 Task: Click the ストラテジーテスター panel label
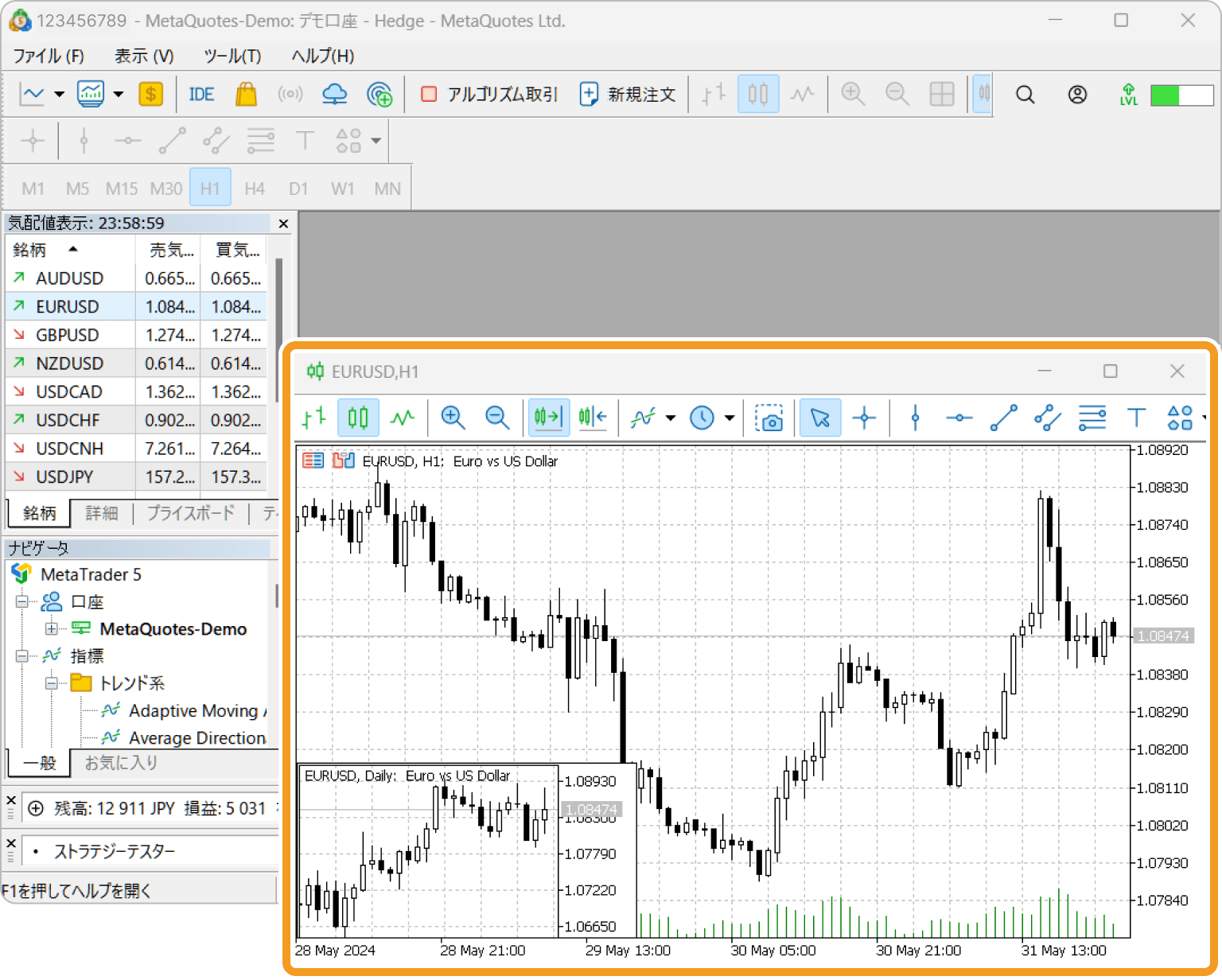tap(115, 851)
